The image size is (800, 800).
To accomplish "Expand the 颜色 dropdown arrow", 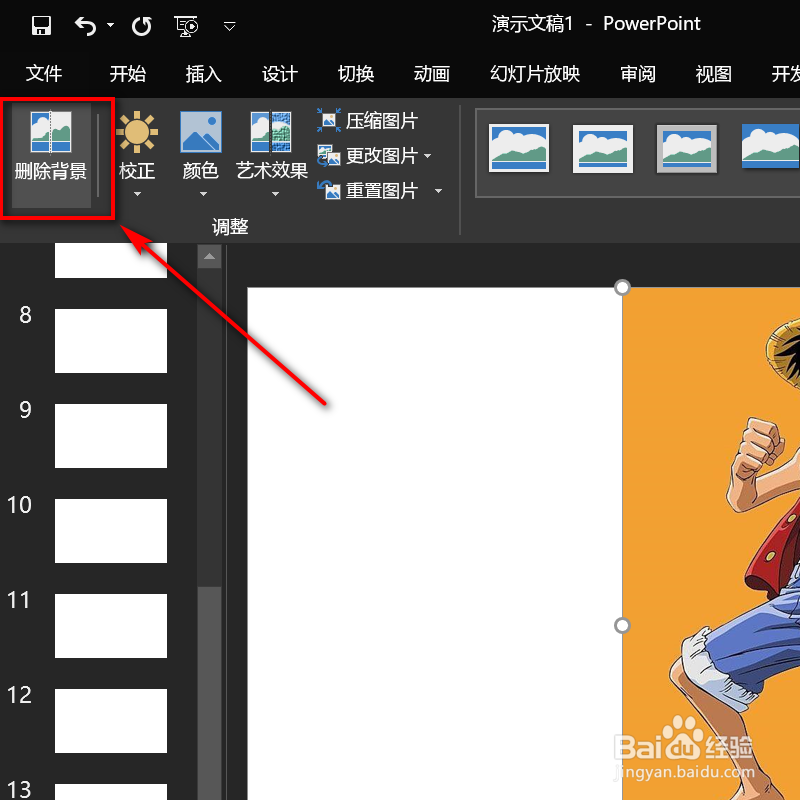I will click(203, 194).
